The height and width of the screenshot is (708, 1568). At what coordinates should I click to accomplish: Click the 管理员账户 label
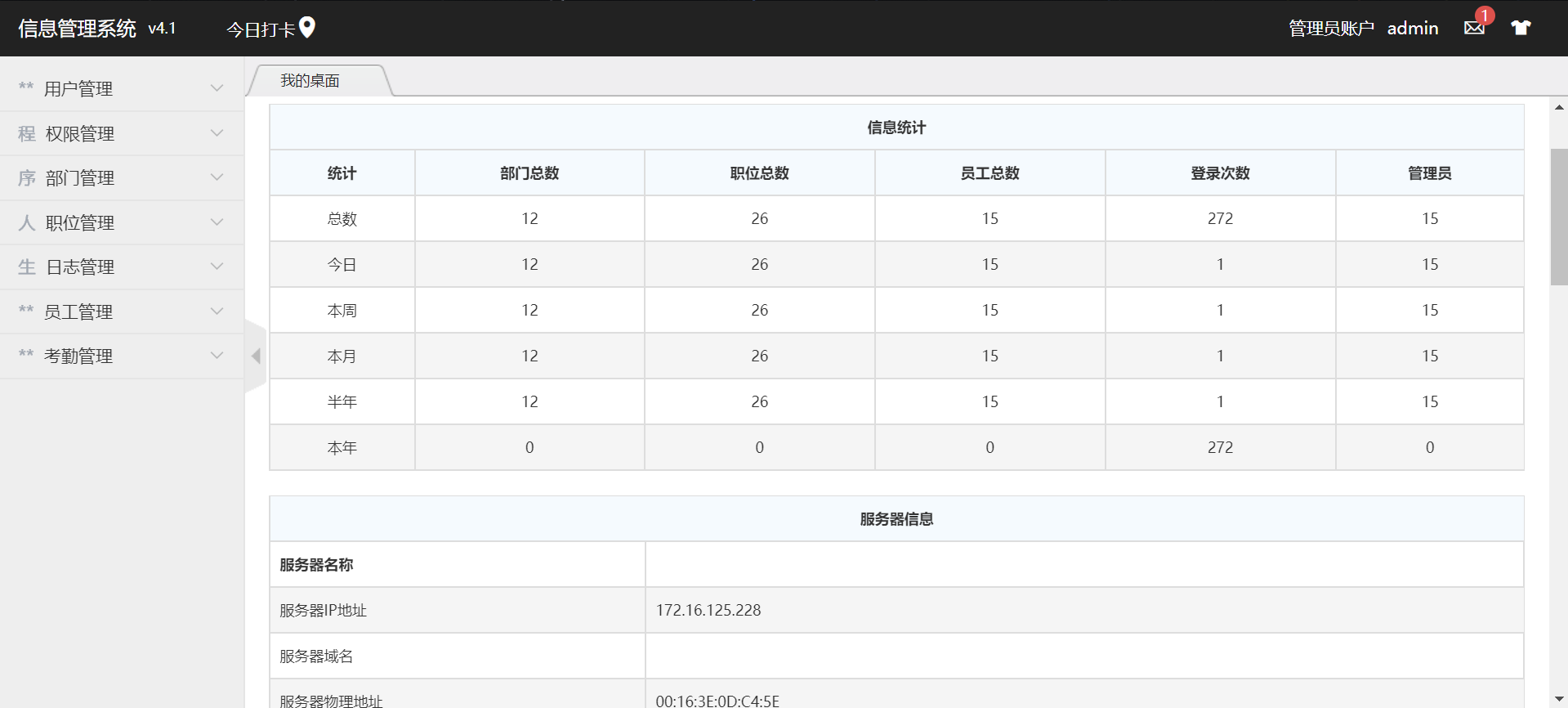coord(1331,29)
